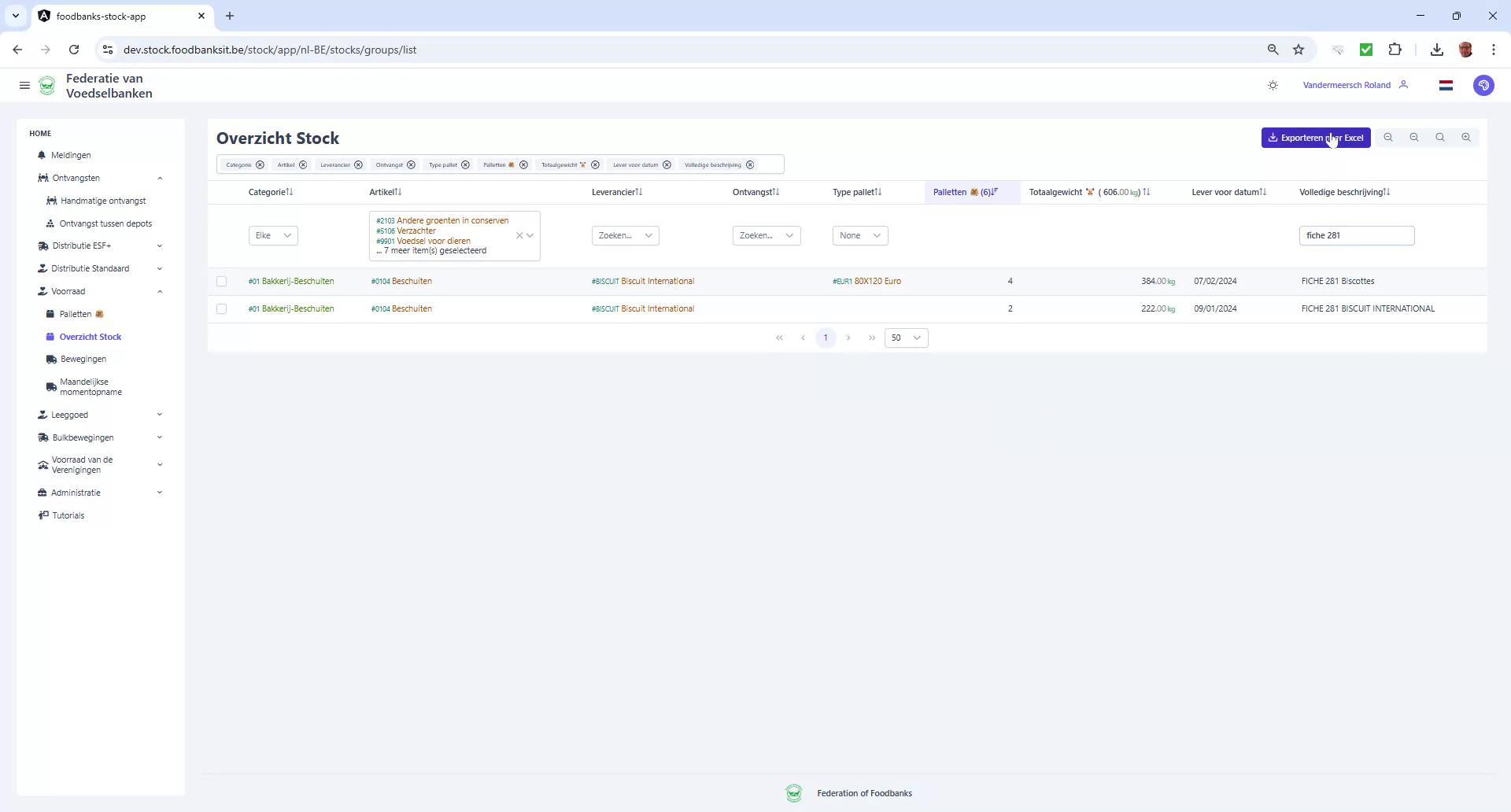Check the checkbox on the 222 kg row
1511x812 pixels.
pos(221,308)
